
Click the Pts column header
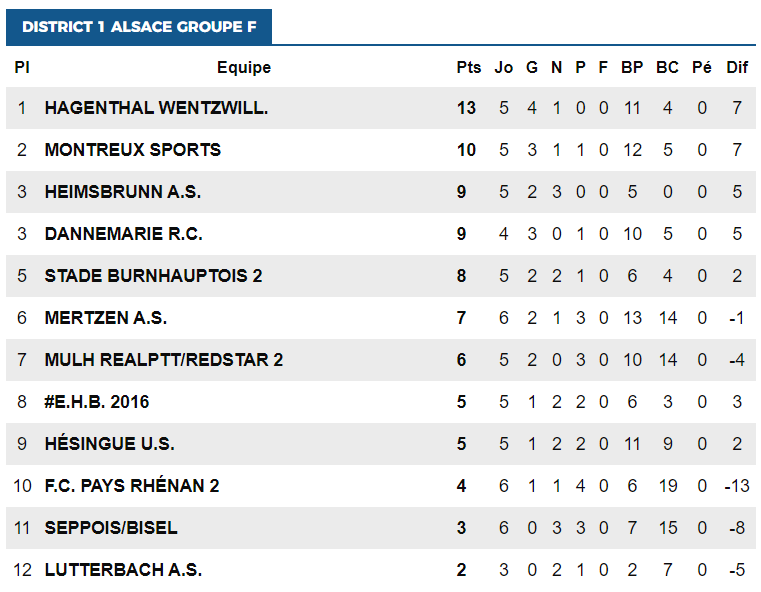point(468,68)
